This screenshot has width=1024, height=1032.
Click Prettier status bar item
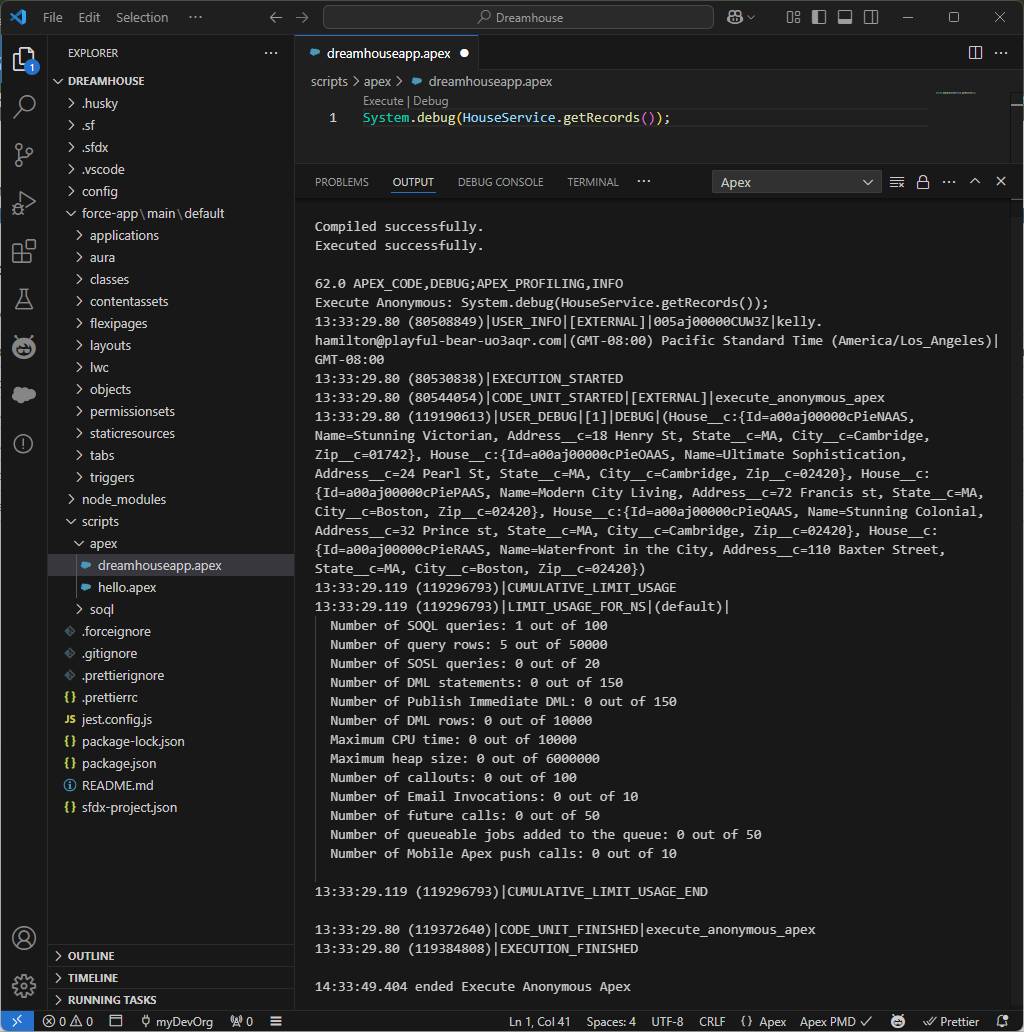point(951,1021)
